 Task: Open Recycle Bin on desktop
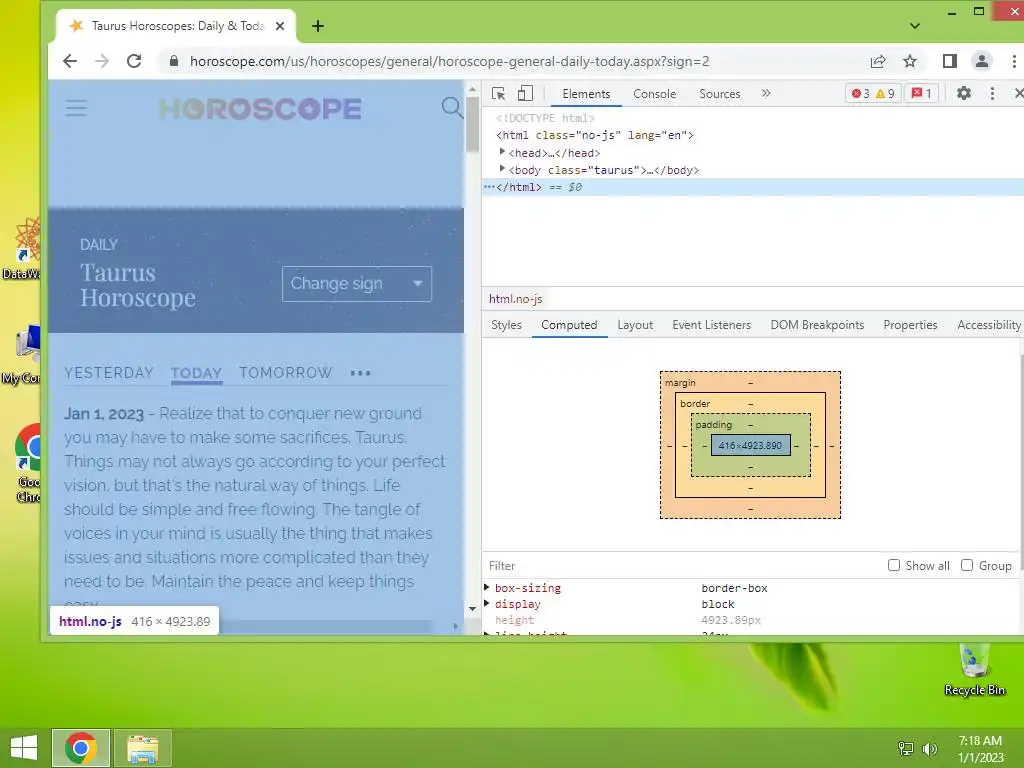point(974,669)
